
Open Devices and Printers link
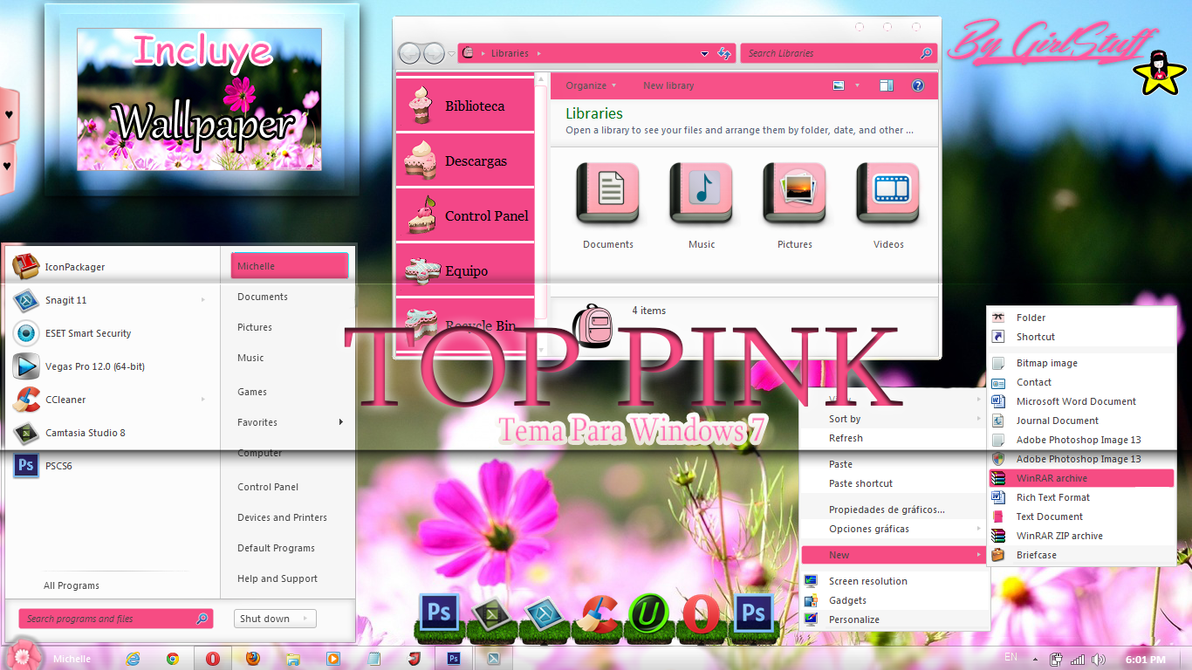pyautogui.click(x=282, y=517)
